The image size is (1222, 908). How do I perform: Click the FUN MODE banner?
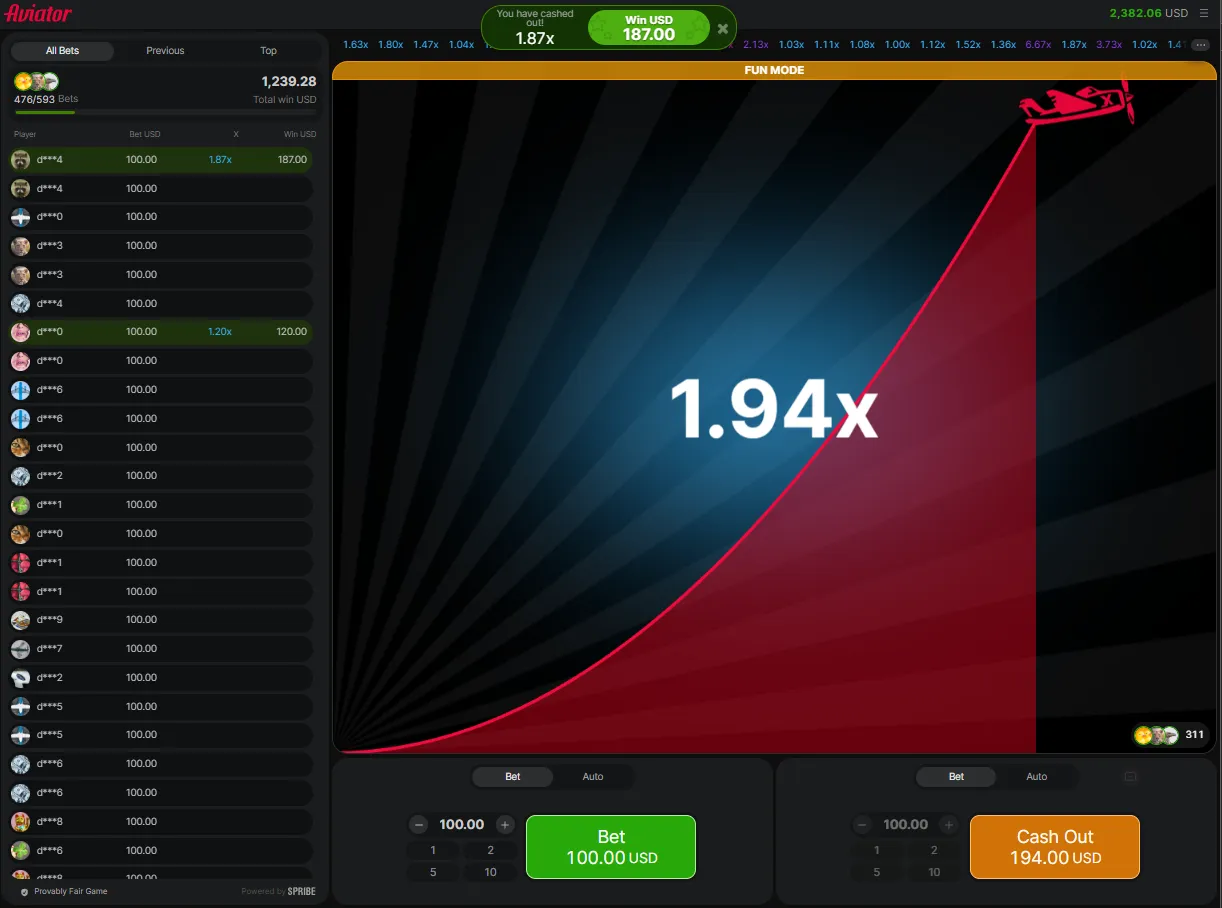[x=774, y=70]
